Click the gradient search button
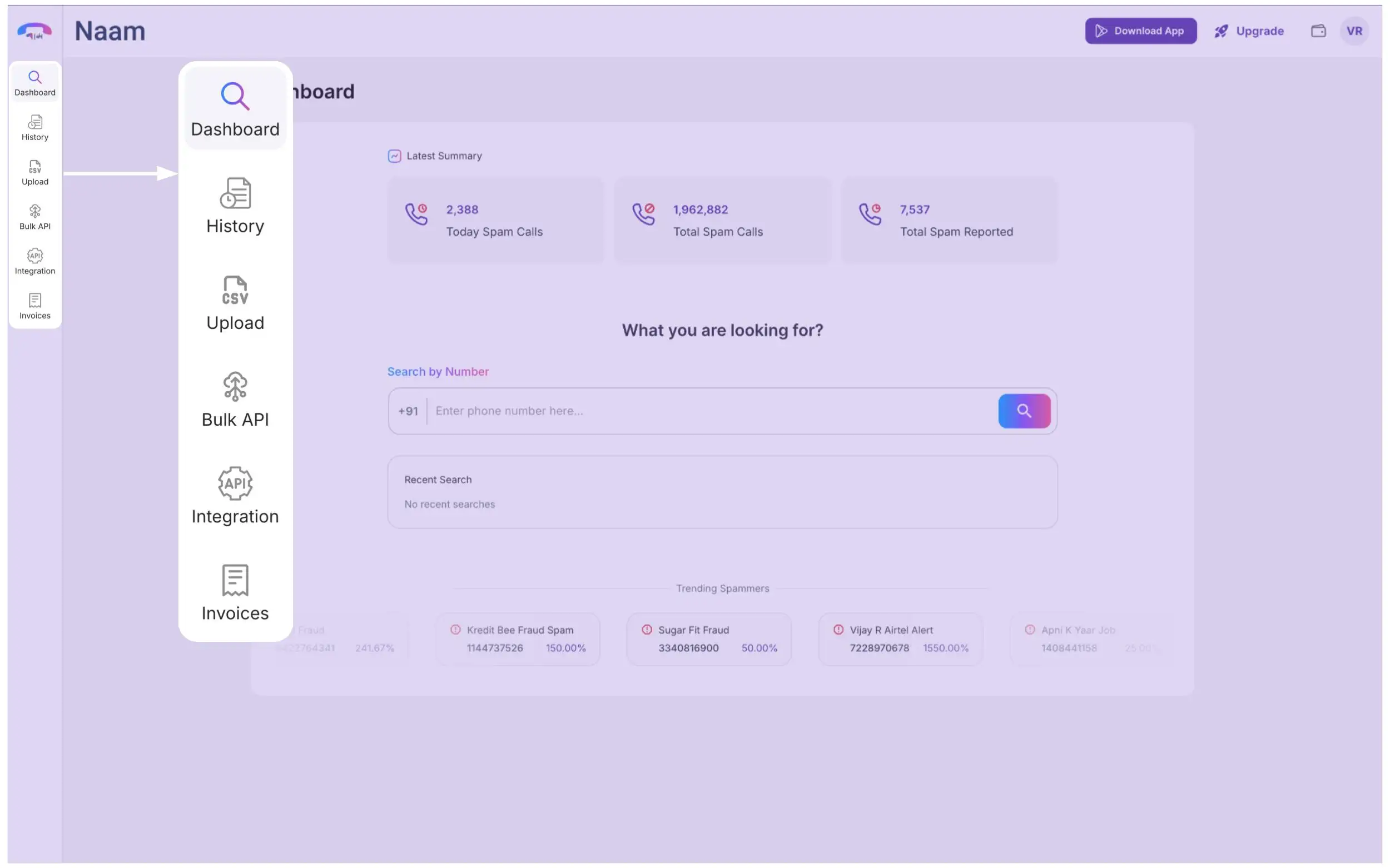Screen dimensions: 1390x868 tap(1024, 411)
